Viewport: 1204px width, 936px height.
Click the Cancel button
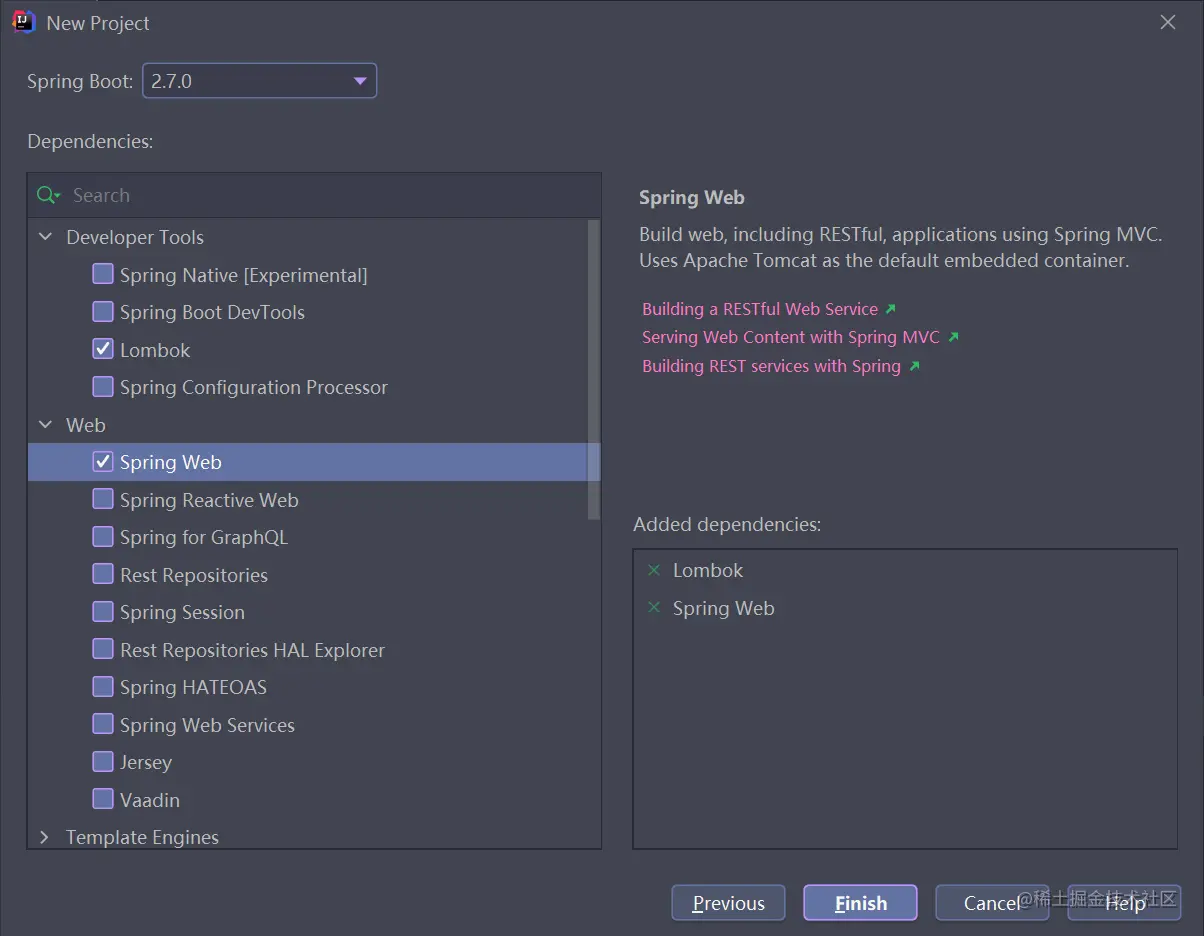(x=992, y=903)
